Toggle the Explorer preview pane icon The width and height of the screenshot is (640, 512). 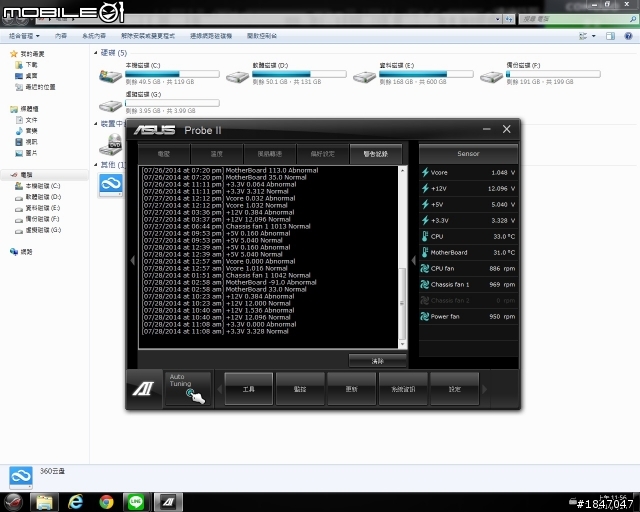pyautogui.click(x=610, y=36)
